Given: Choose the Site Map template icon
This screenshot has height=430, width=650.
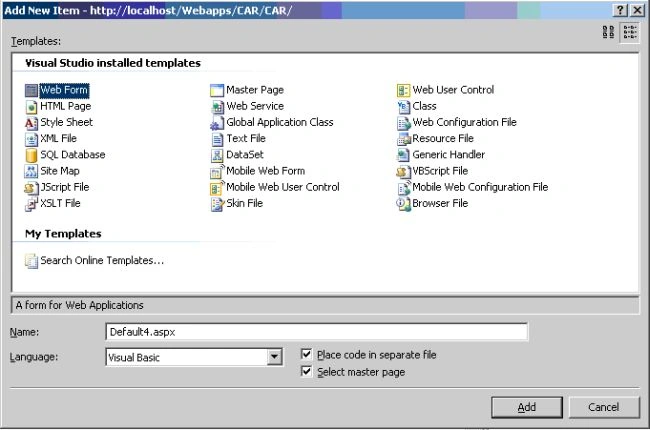Looking at the screenshot, I should 31,171.
